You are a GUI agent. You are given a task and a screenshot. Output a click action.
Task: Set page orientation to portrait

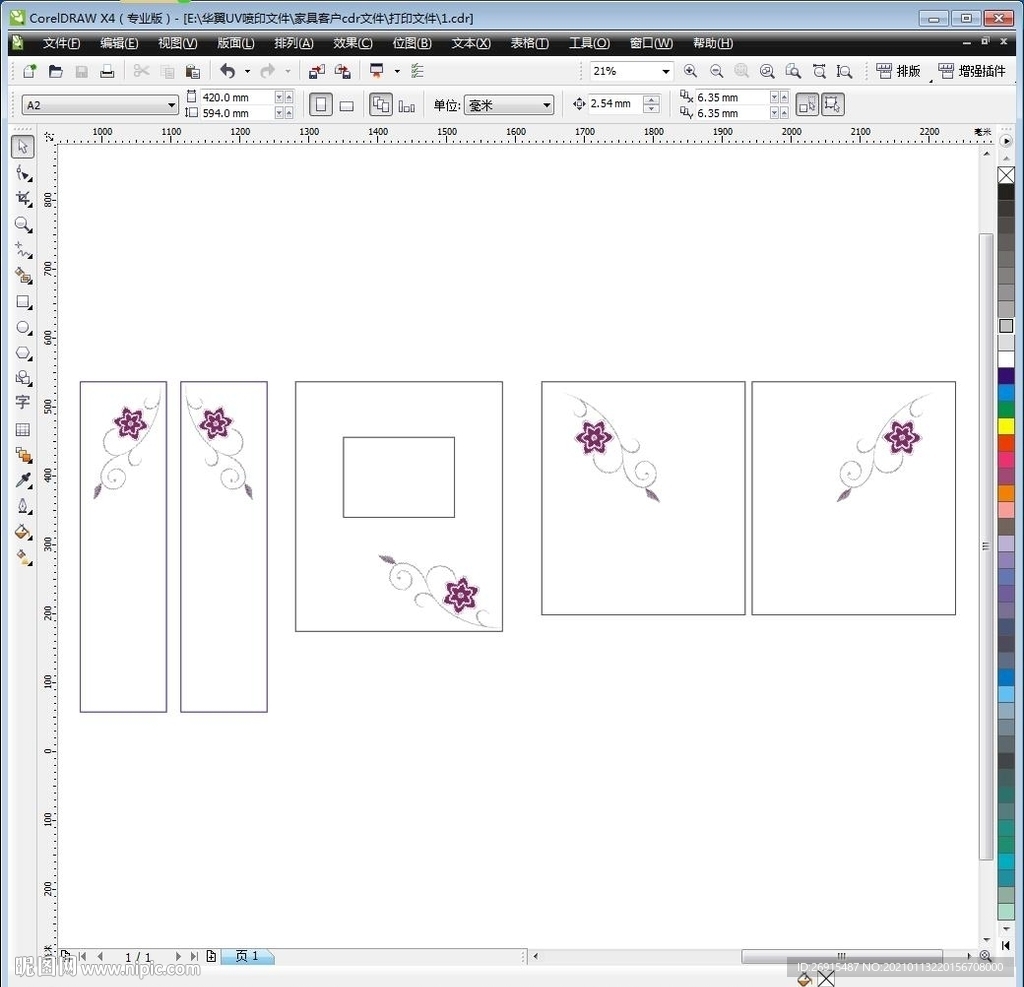point(321,105)
